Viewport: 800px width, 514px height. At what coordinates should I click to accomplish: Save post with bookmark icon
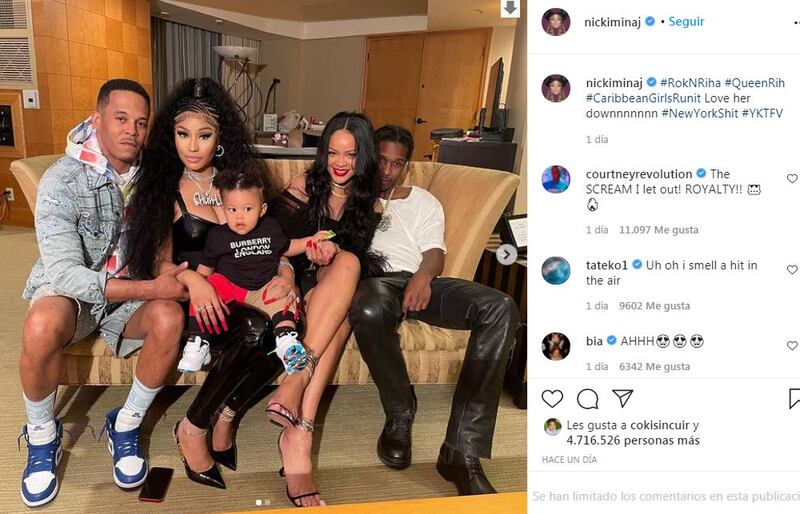coord(794,398)
